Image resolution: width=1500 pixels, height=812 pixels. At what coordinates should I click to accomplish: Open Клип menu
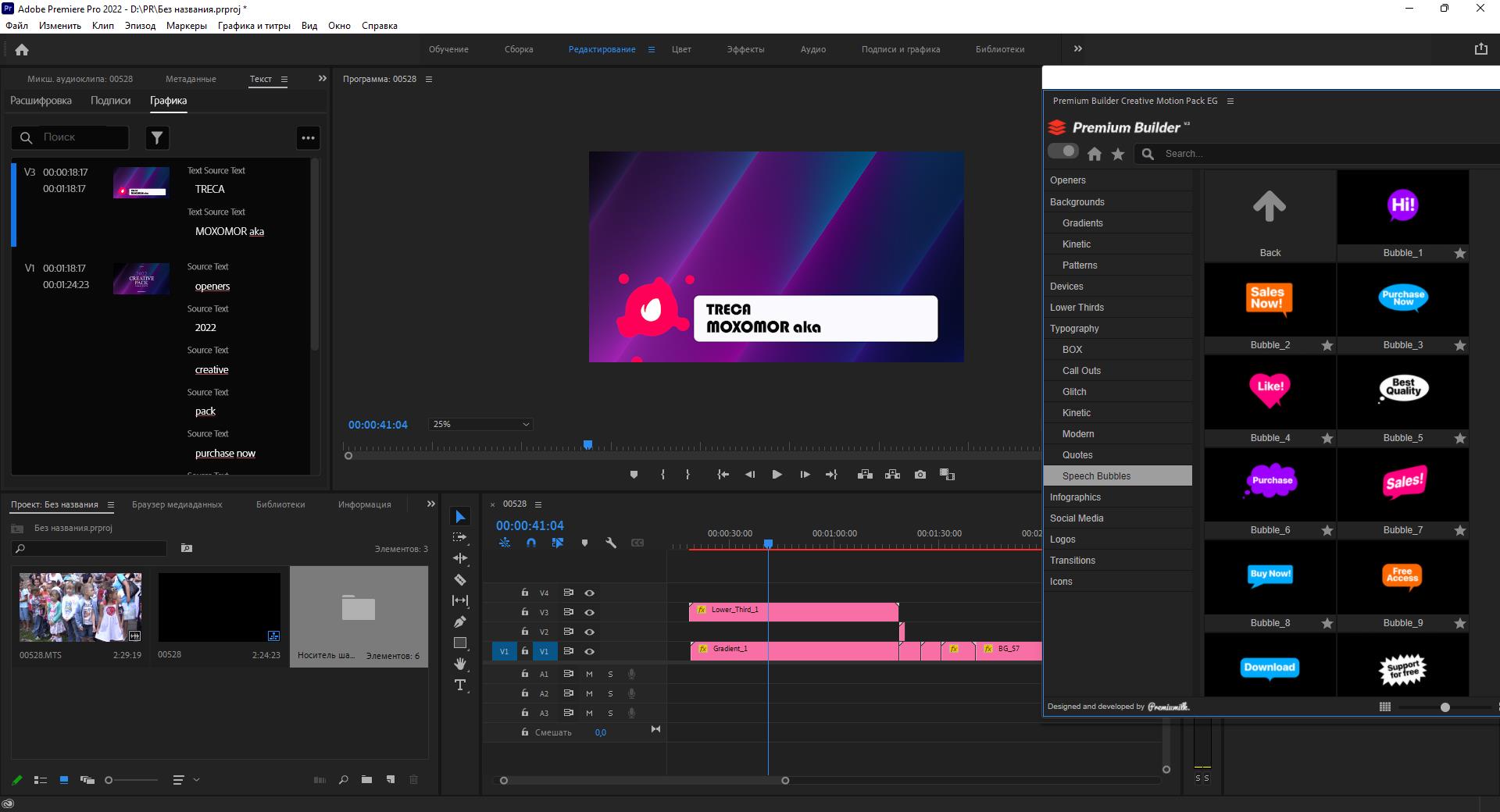103,26
